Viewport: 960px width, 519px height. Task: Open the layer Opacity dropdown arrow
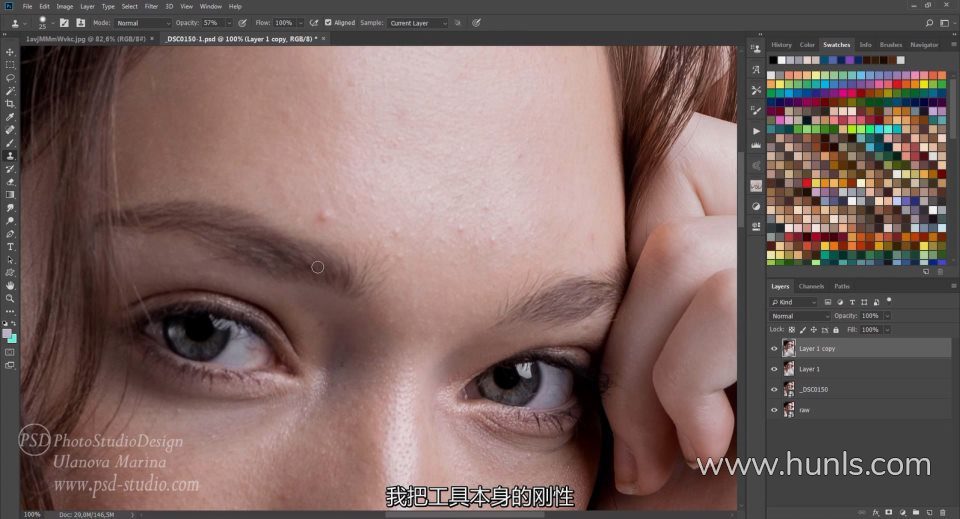887,316
